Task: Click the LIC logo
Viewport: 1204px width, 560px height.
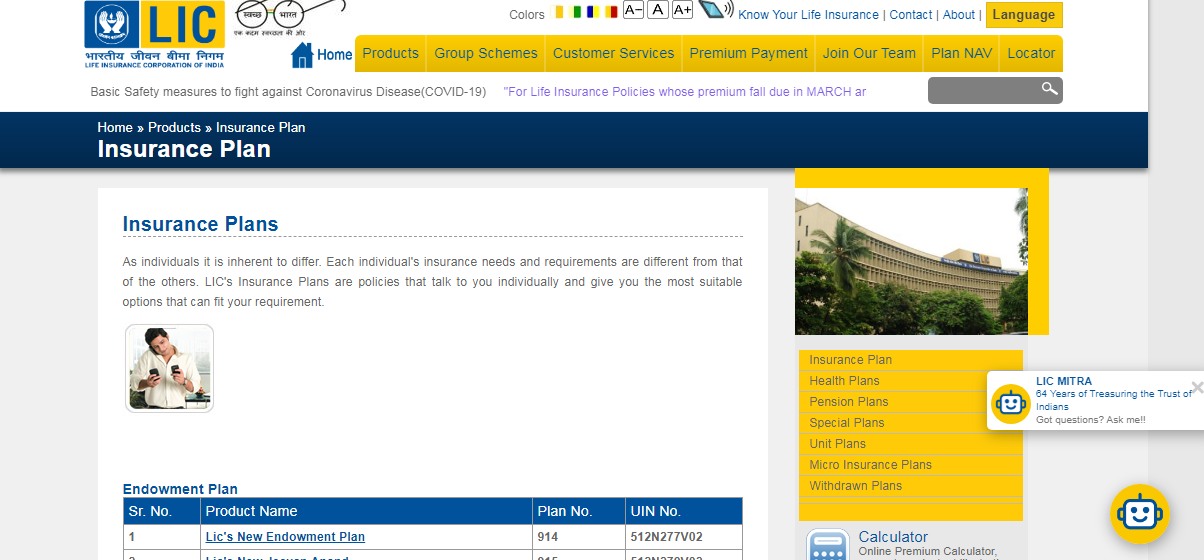Action: (x=154, y=35)
